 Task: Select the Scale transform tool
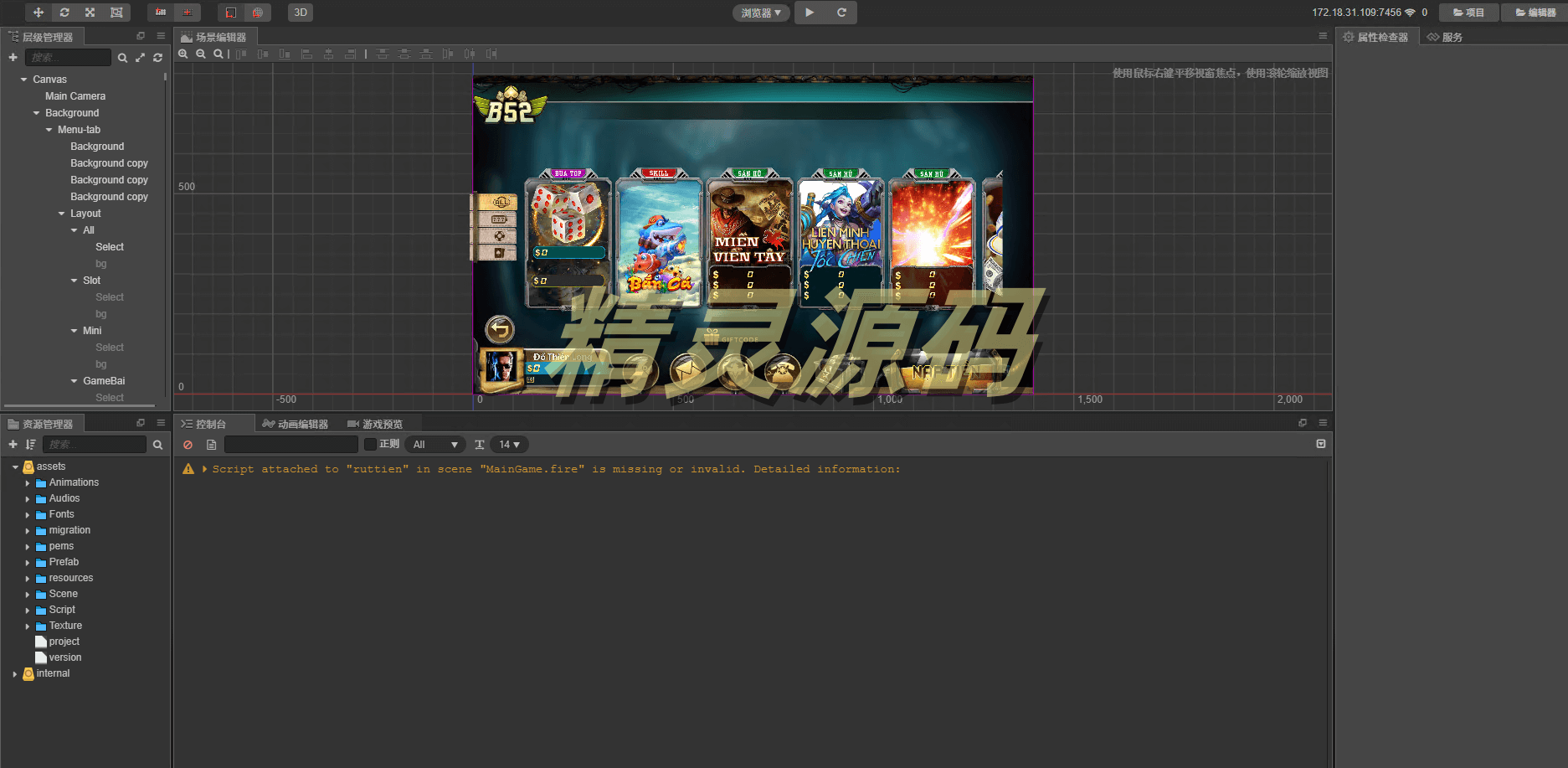click(x=90, y=13)
